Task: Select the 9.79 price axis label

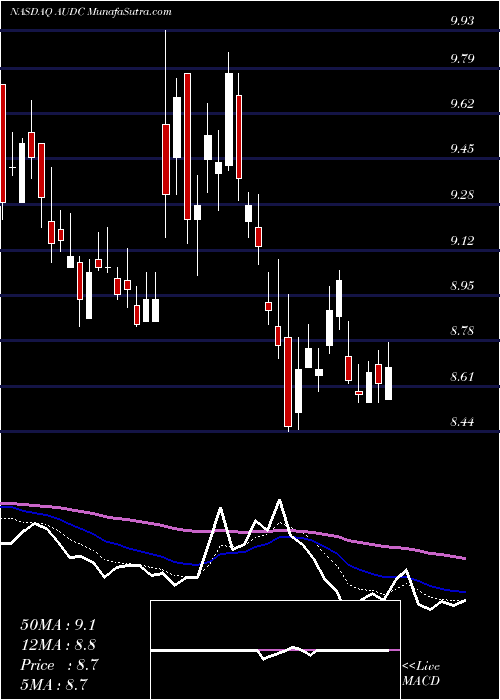Action: coord(462,58)
